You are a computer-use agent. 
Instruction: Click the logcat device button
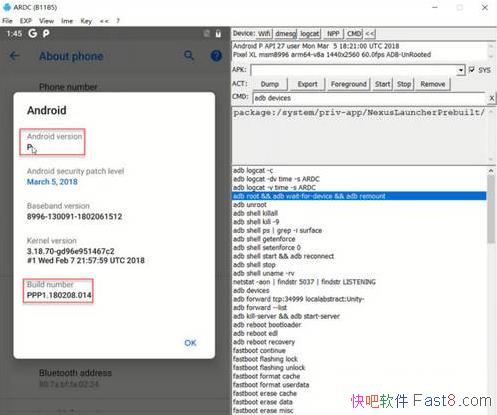click(309, 34)
